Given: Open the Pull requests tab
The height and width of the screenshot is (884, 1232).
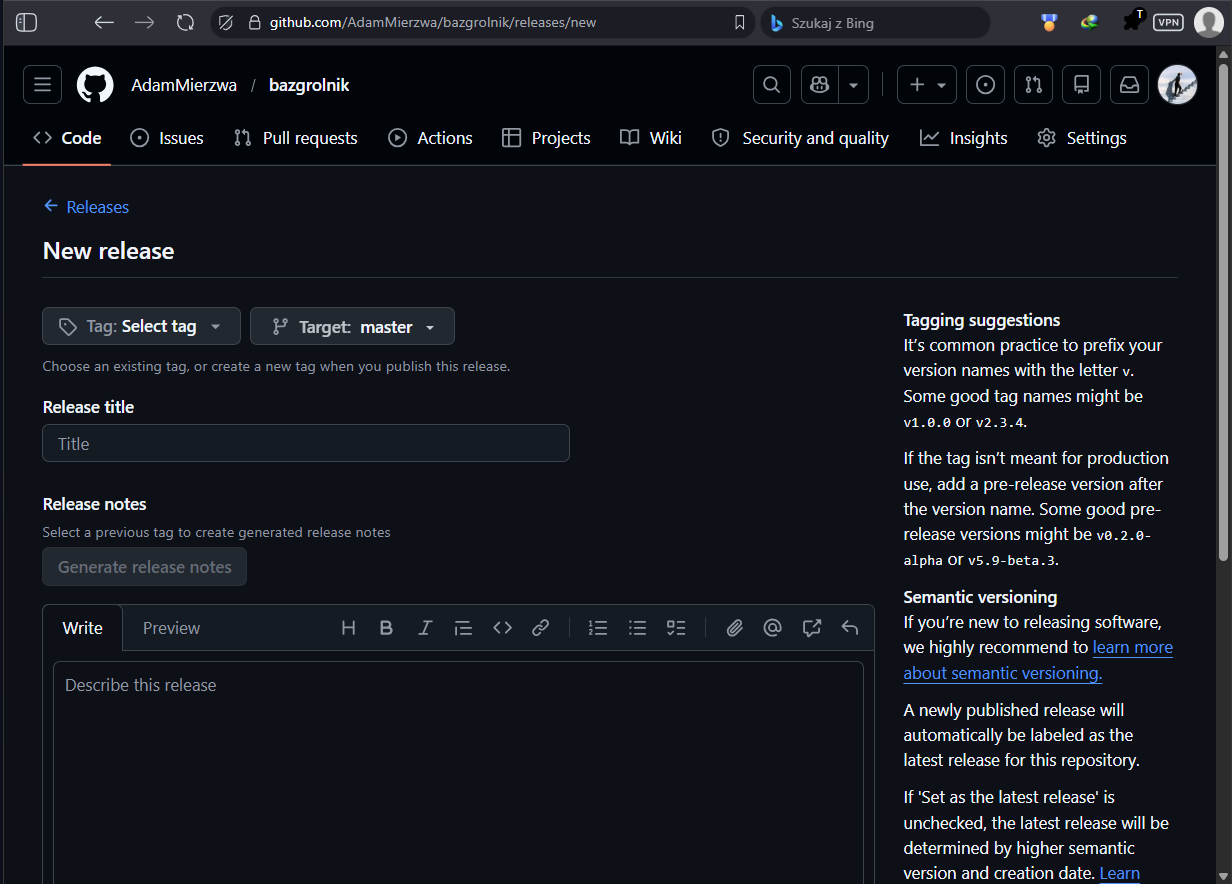Looking at the screenshot, I should (295, 138).
